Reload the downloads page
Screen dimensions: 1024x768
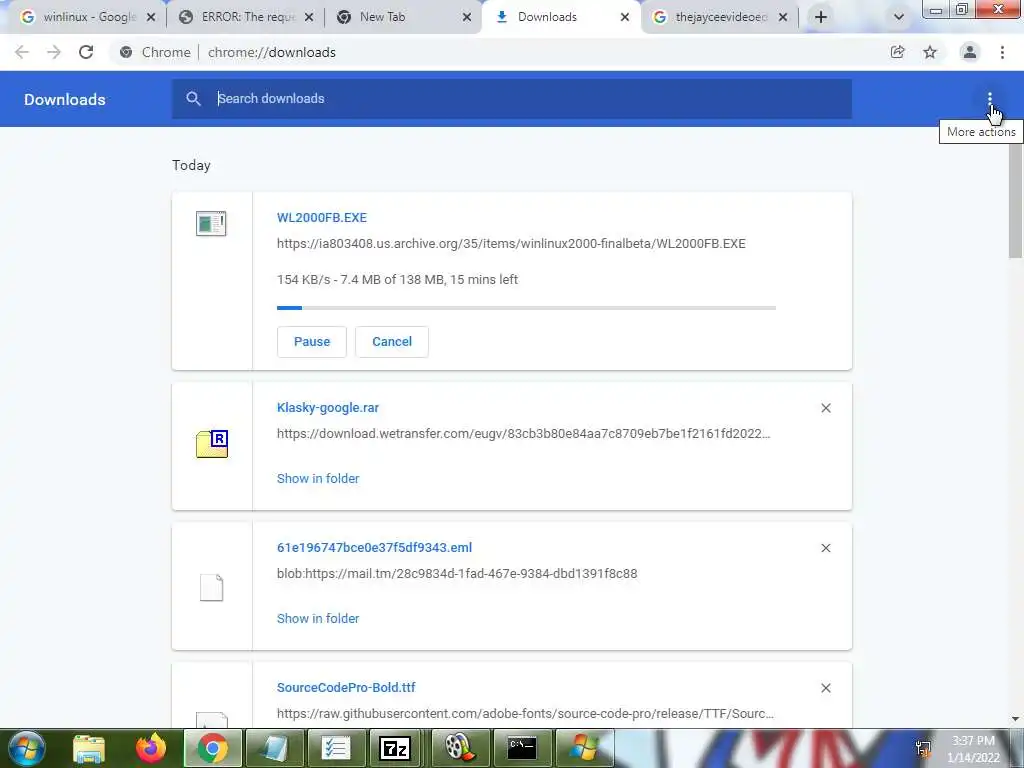point(86,52)
